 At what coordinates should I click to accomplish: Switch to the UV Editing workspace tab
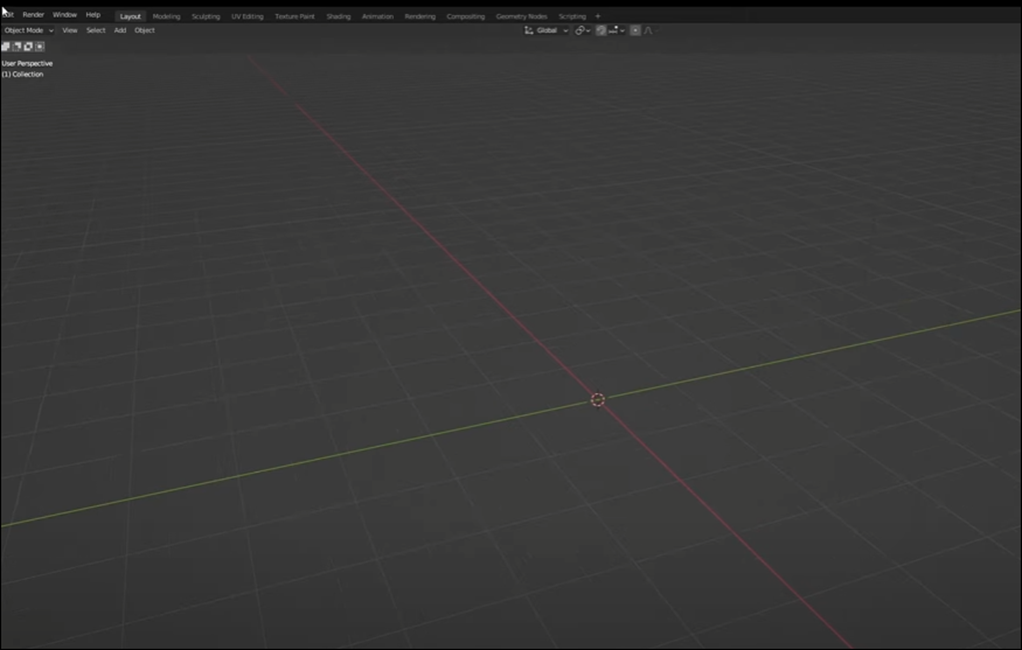248,16
